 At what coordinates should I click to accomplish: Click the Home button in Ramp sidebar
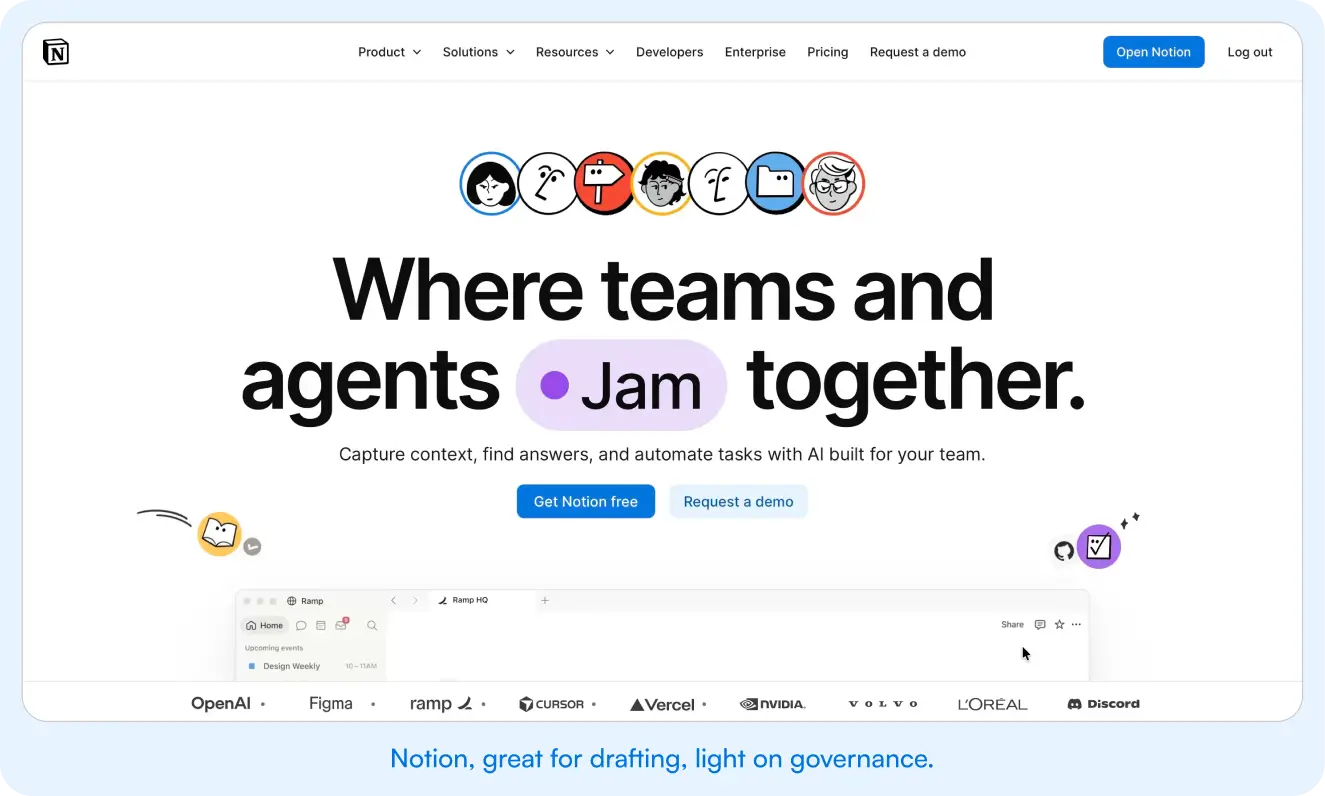pos(265,625)
